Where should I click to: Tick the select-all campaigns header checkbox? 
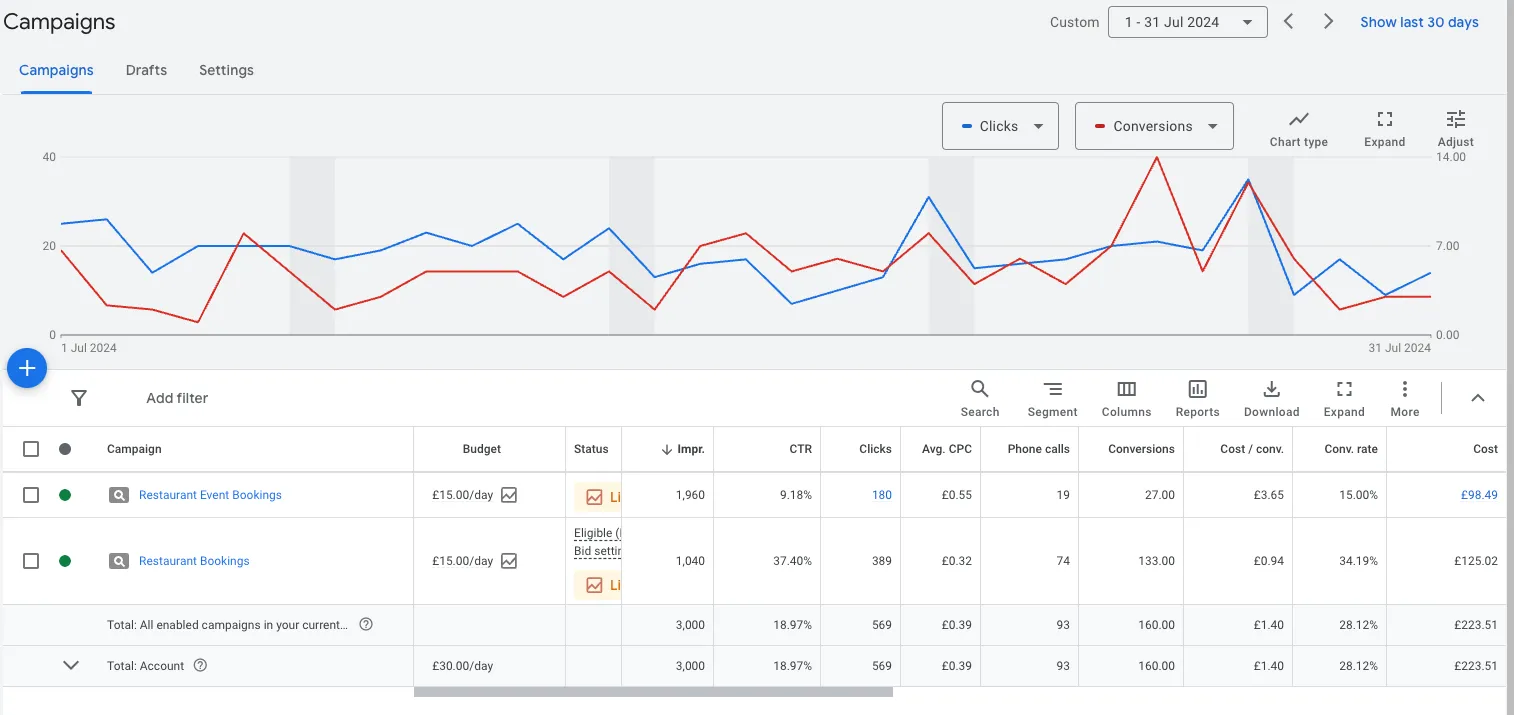click(x=31, y=449)
